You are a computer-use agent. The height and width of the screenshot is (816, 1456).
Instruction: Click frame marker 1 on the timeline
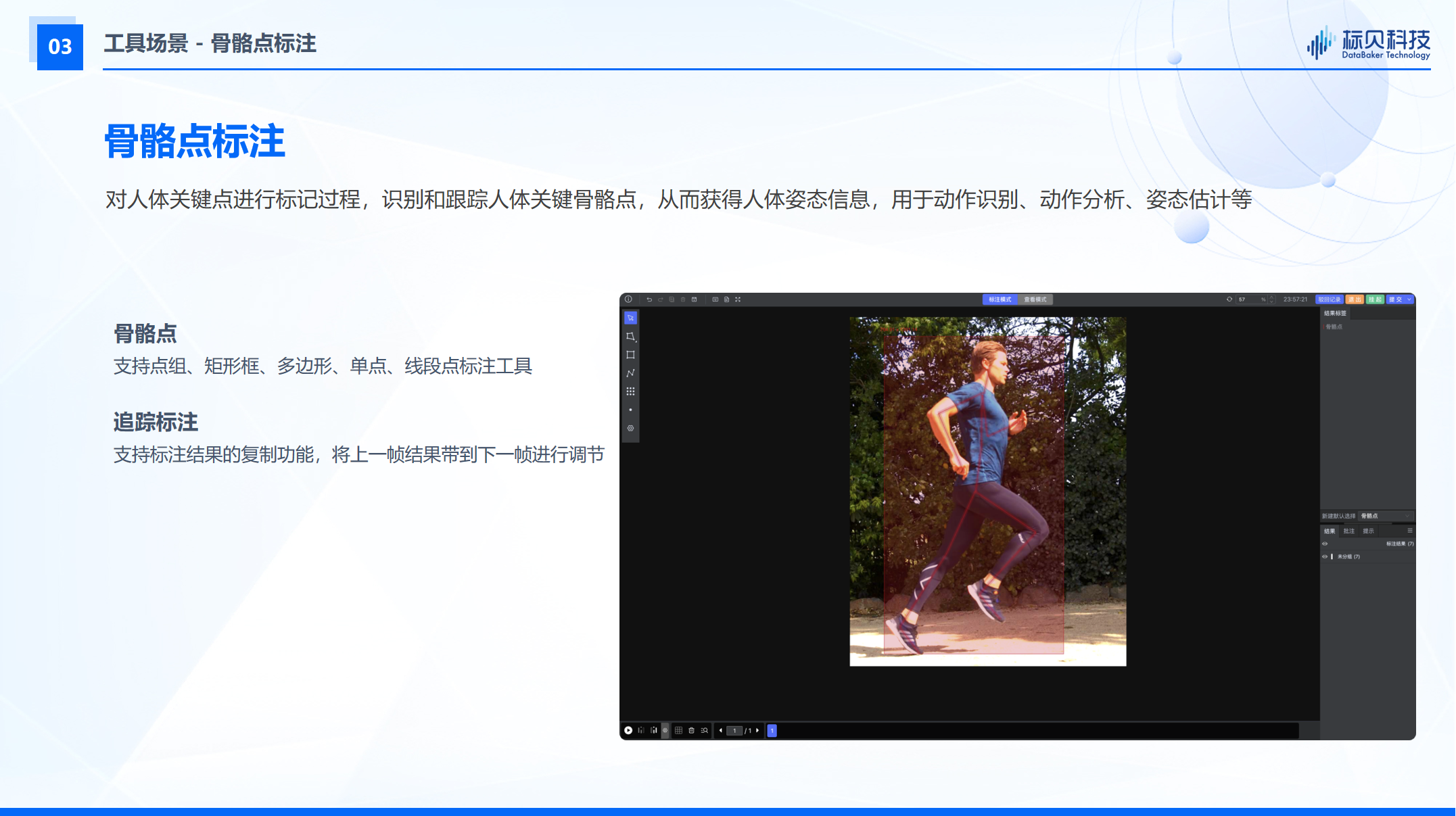point(772,730)
